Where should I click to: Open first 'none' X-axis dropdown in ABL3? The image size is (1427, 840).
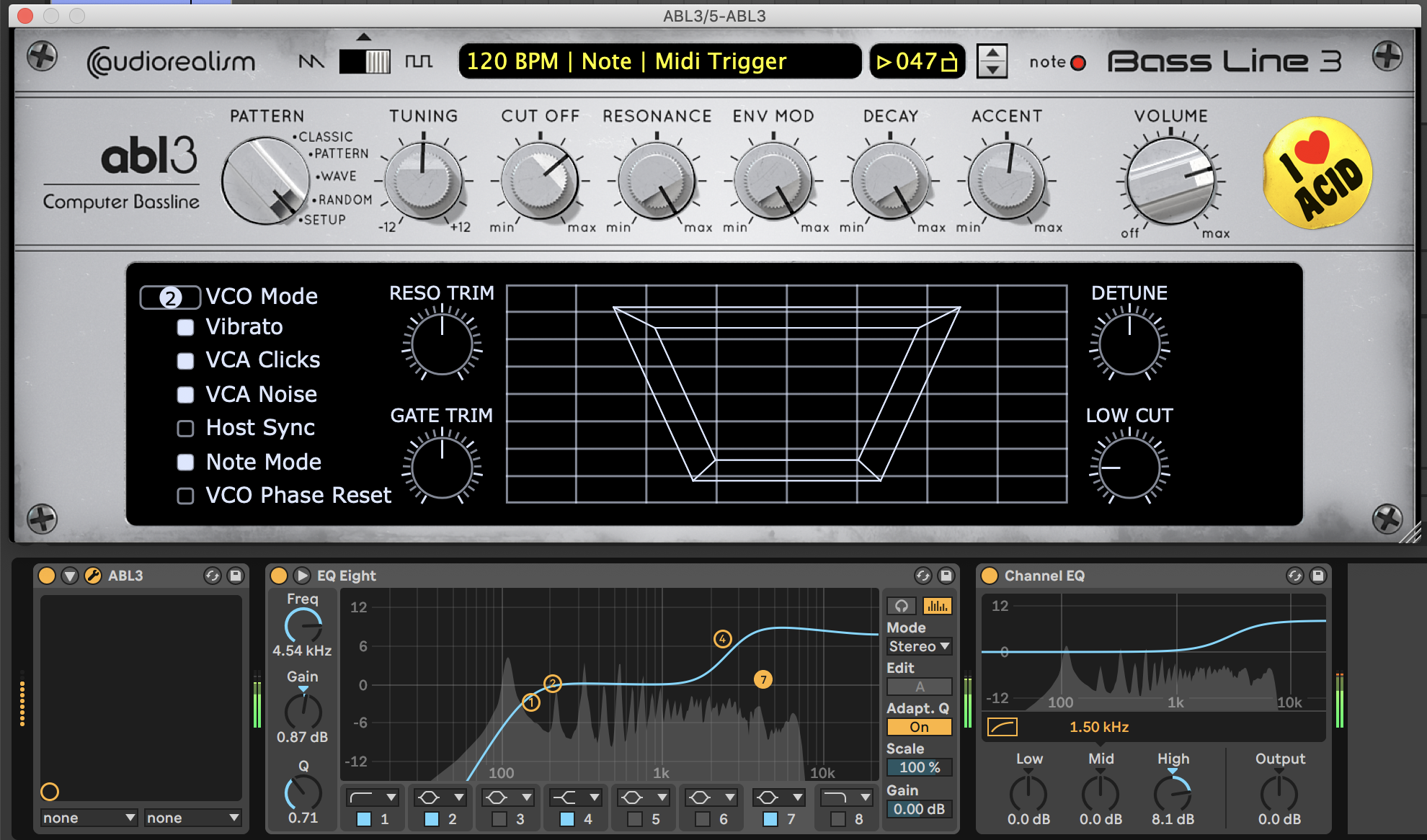coord(89,818)
